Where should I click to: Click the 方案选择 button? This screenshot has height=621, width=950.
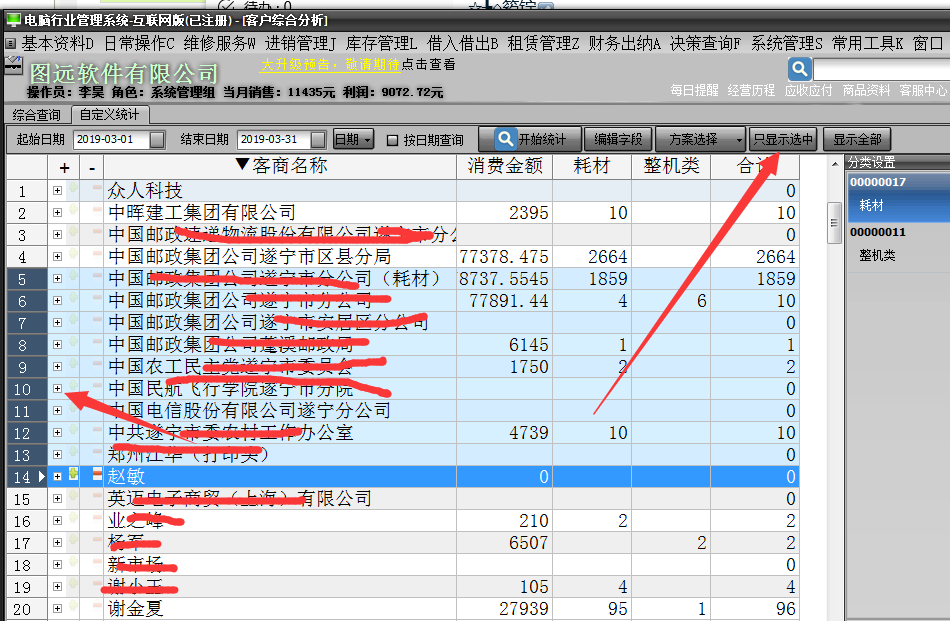[x=694, y=140]
